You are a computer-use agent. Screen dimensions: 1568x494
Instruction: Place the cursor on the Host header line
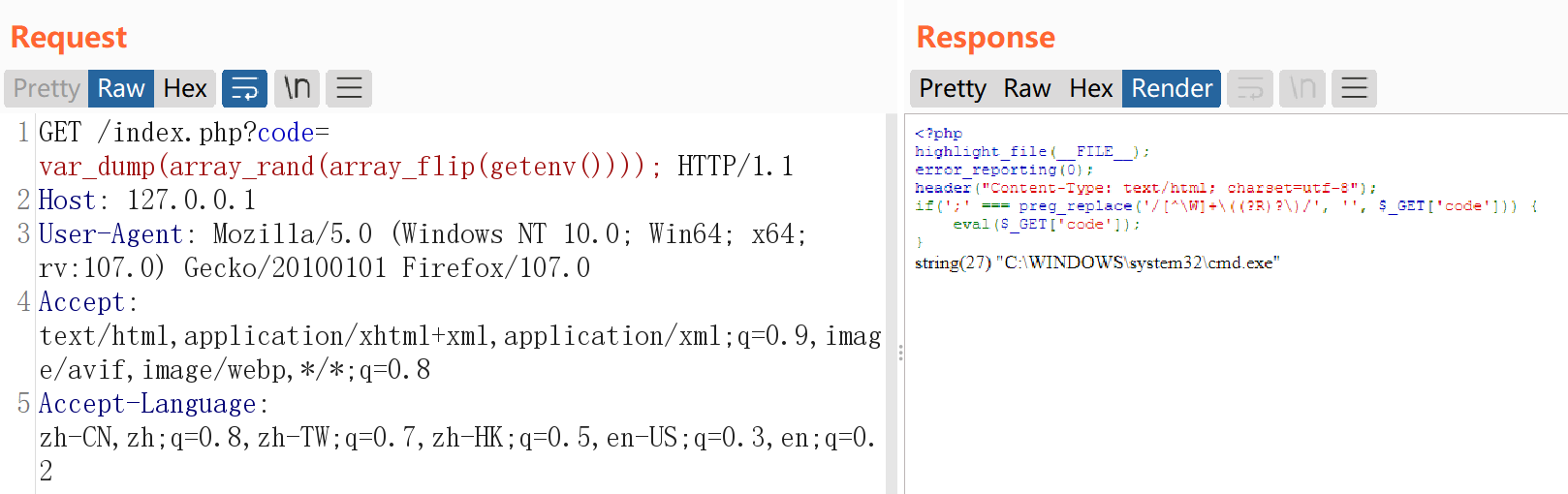pos(145,201)
